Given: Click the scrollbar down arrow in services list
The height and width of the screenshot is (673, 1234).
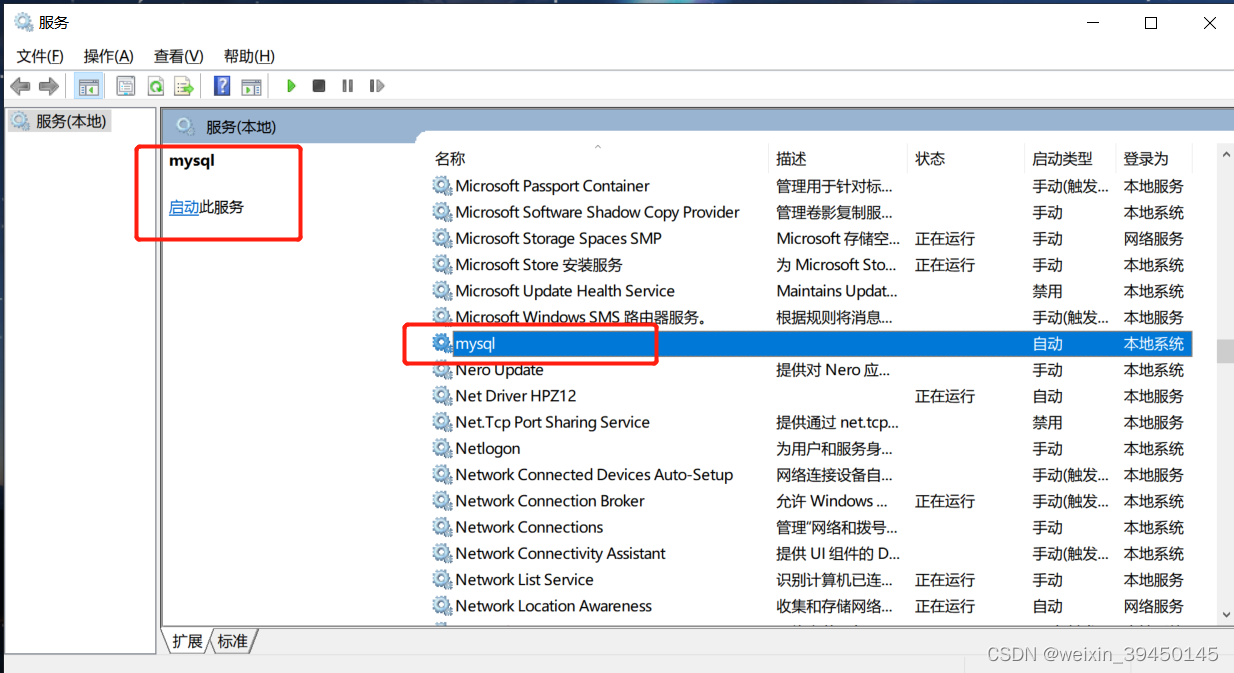Looking at the screenshot, I should click(1225, 615).
